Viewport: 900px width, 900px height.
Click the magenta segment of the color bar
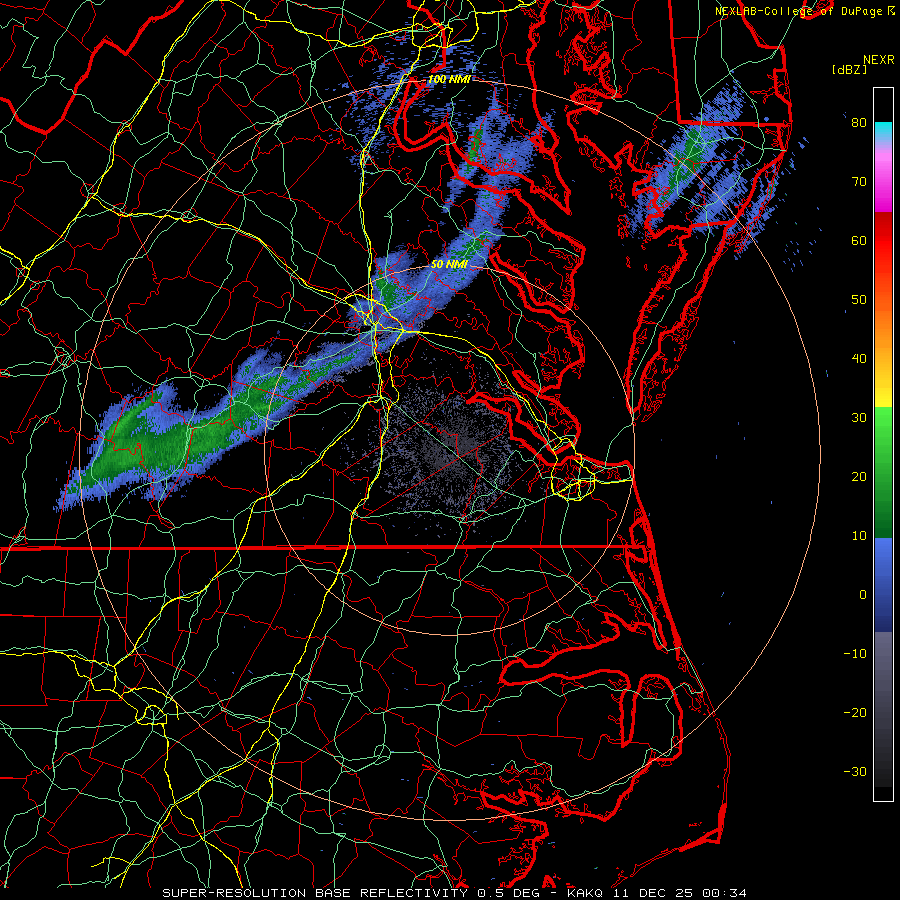(x=883, y=189)
